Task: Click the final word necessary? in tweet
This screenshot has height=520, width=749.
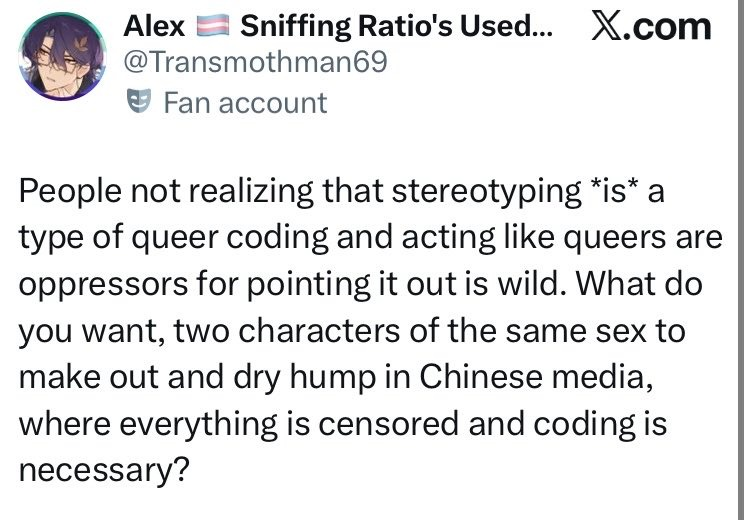Action: 105,471
